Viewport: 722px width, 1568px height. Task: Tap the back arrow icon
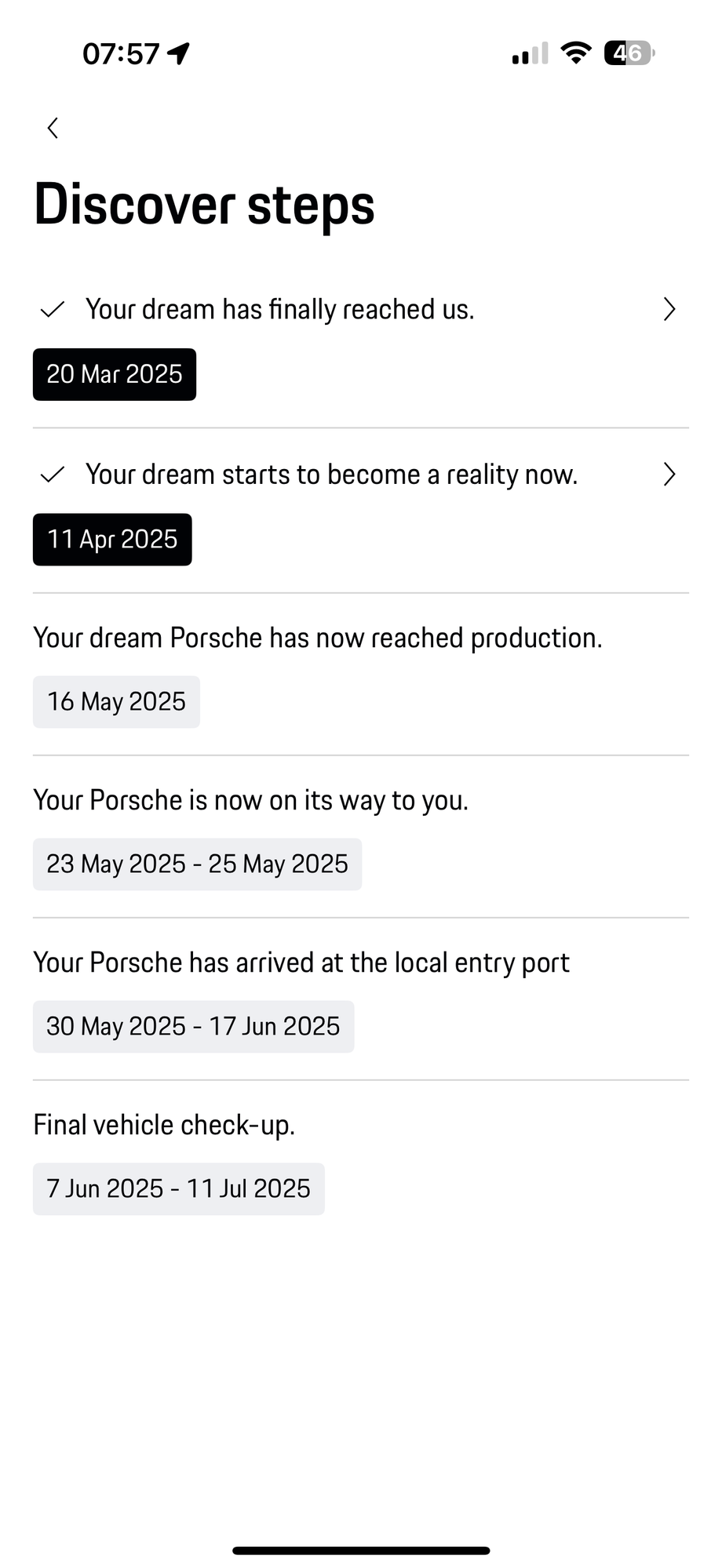(53, 128)
